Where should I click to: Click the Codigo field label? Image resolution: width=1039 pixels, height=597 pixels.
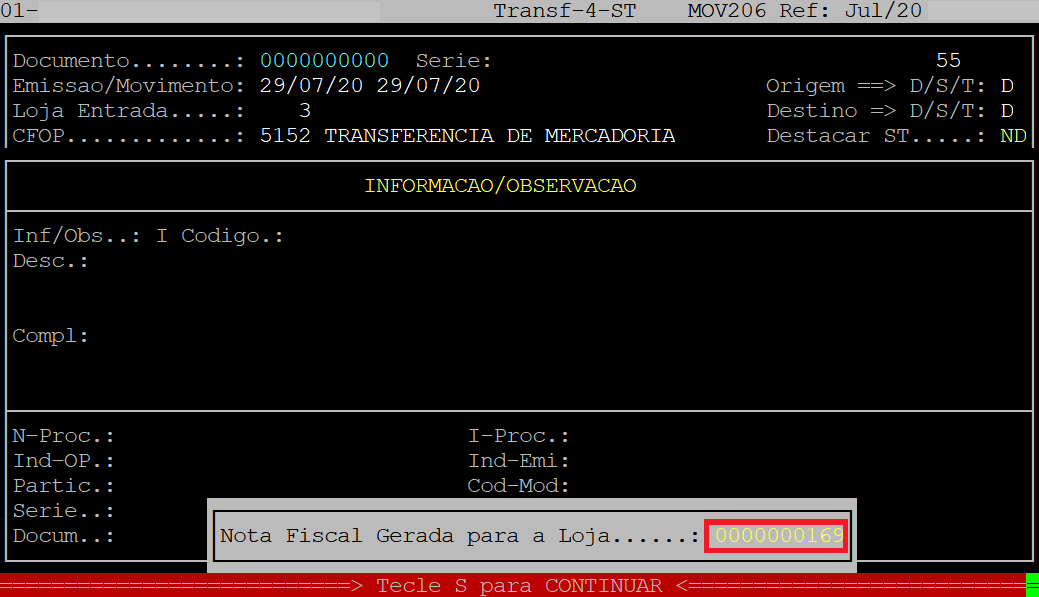232,236
